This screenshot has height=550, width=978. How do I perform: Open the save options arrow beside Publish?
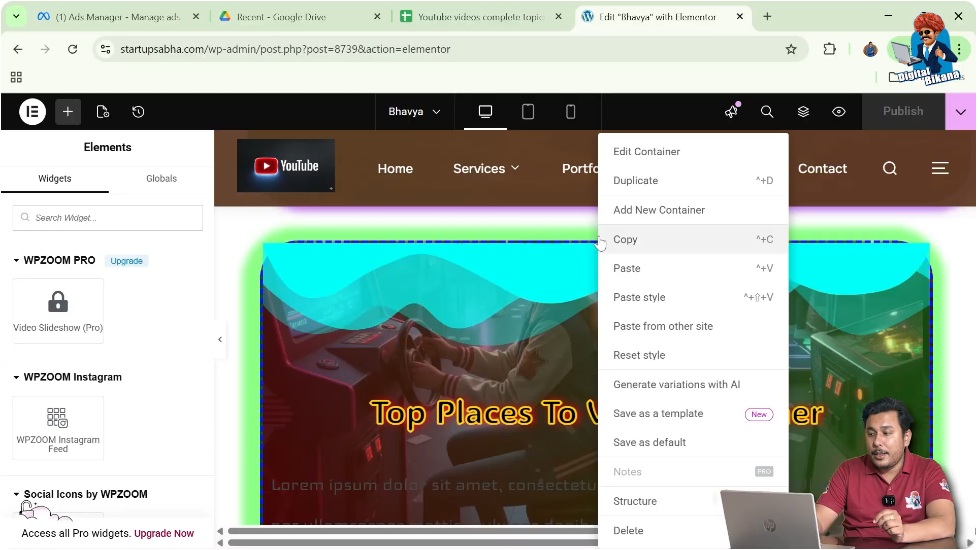click(x=961, y=112)
